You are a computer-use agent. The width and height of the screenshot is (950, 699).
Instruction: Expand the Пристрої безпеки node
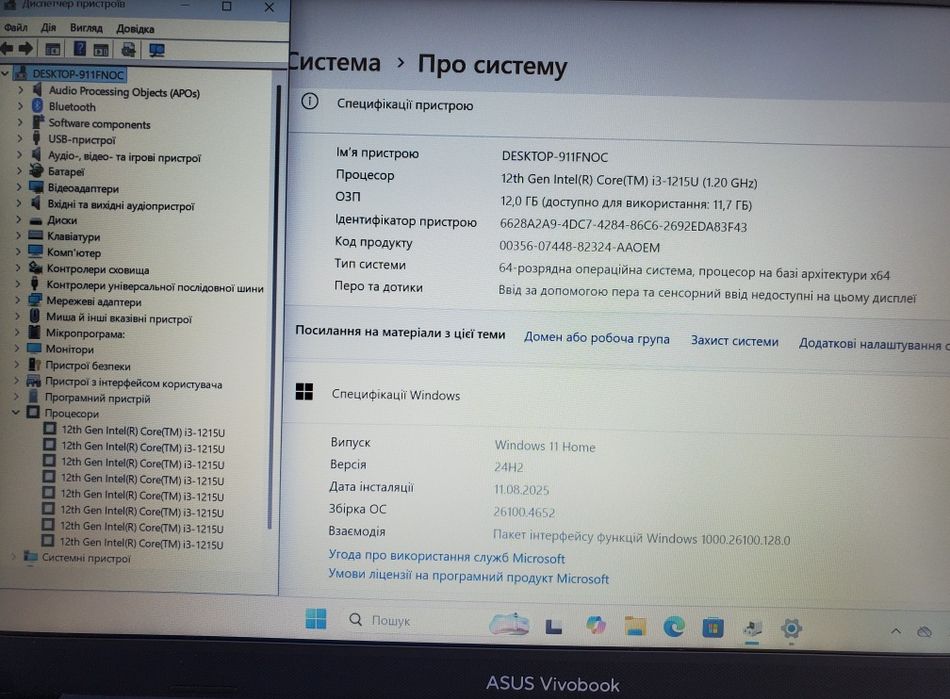pos(17,365)
